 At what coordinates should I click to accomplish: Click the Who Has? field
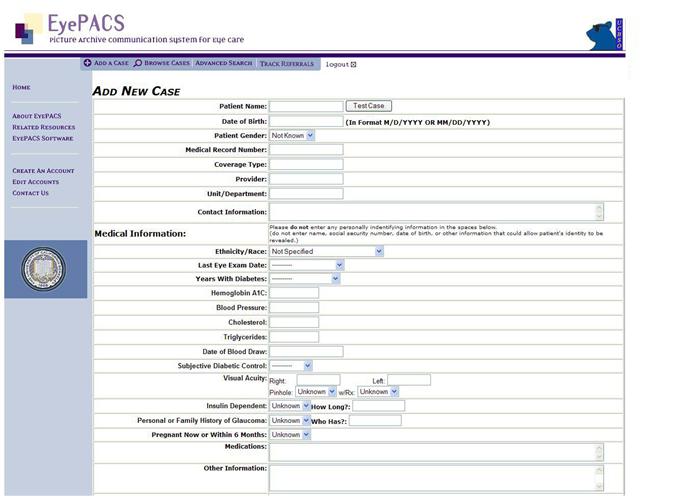tap(375, 420)
